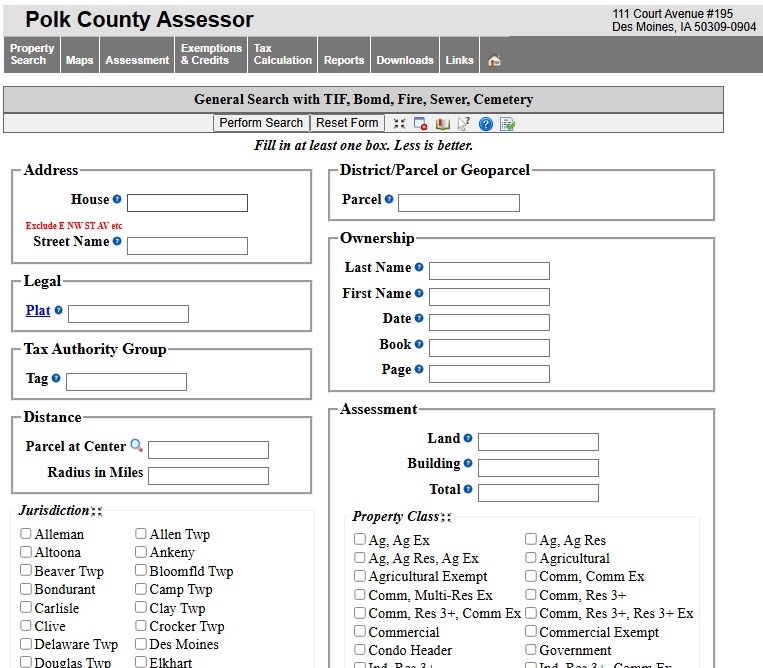Check the Ankeny jurisdiction checkbox
The width and height of the screenshot is (763, 668).
point(141,552)
